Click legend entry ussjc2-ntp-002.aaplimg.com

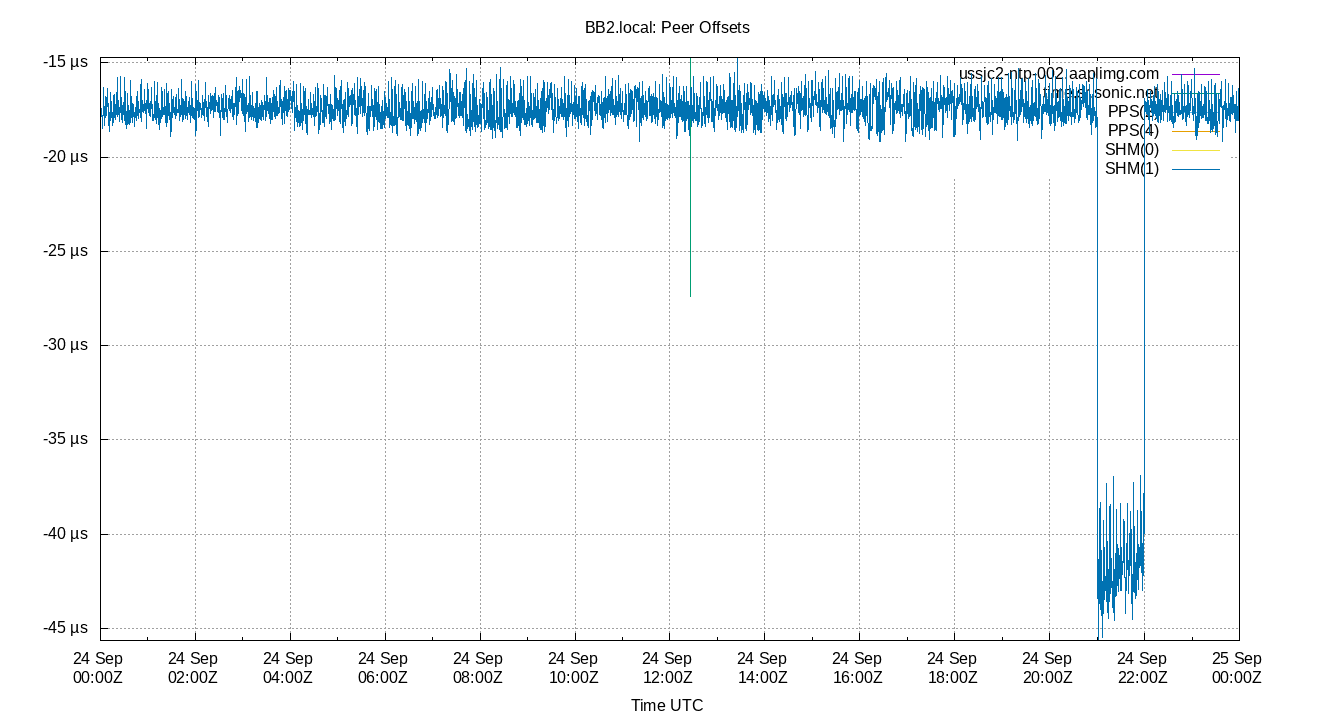click(x=1059, y=74)
